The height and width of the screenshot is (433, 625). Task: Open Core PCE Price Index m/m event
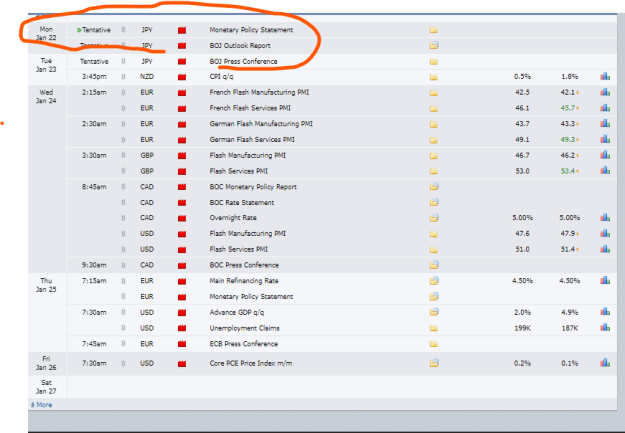251,363
